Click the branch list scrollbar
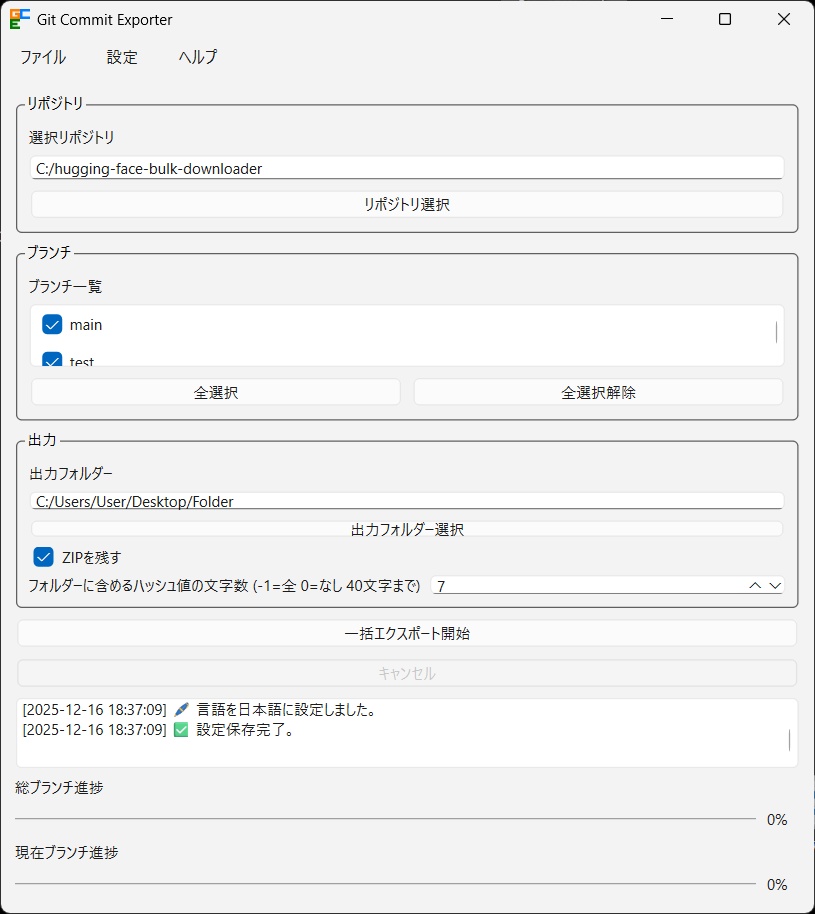Screen dimensions: 815x914 point(779,330)
